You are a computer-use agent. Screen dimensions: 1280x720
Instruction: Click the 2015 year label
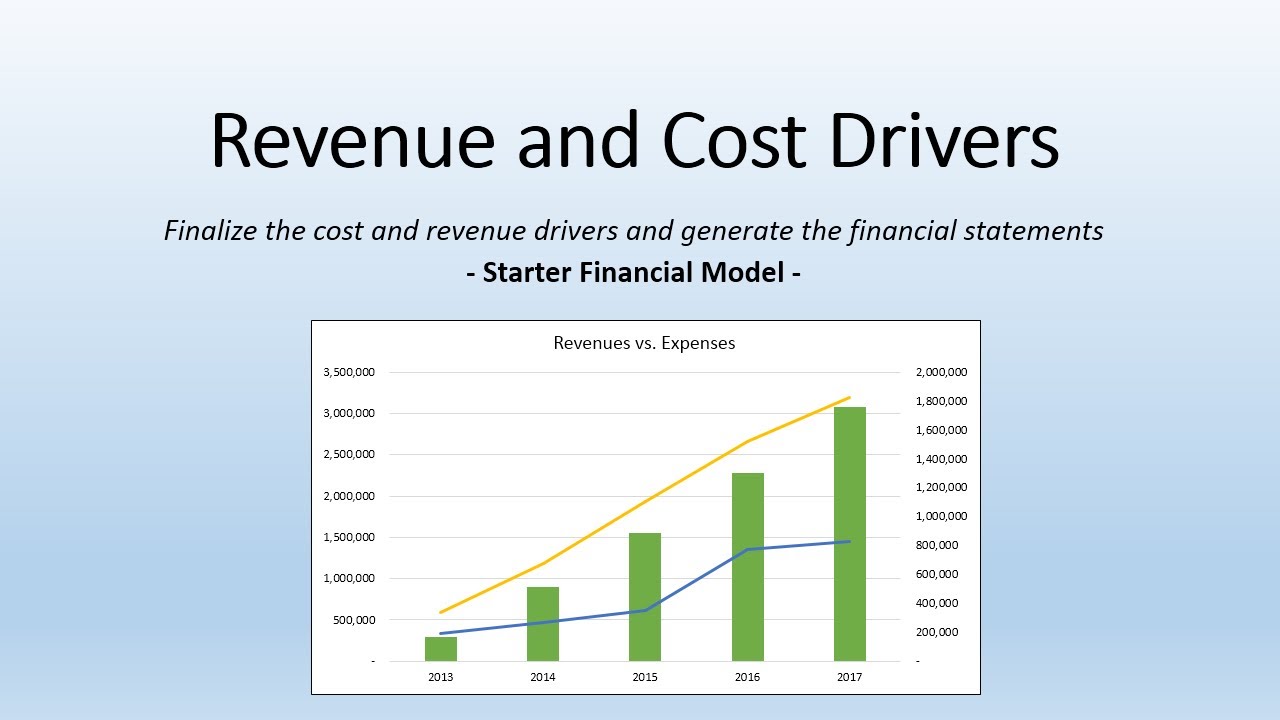(645, 677)
